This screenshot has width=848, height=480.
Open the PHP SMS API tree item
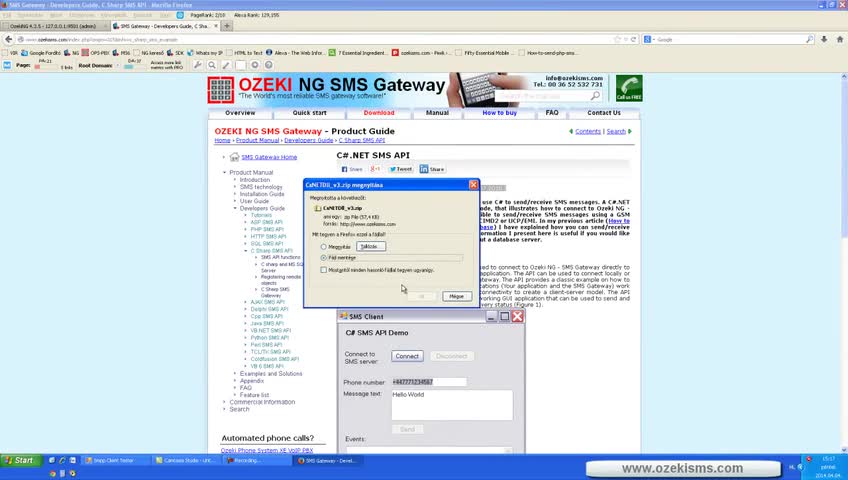point(267,229)
